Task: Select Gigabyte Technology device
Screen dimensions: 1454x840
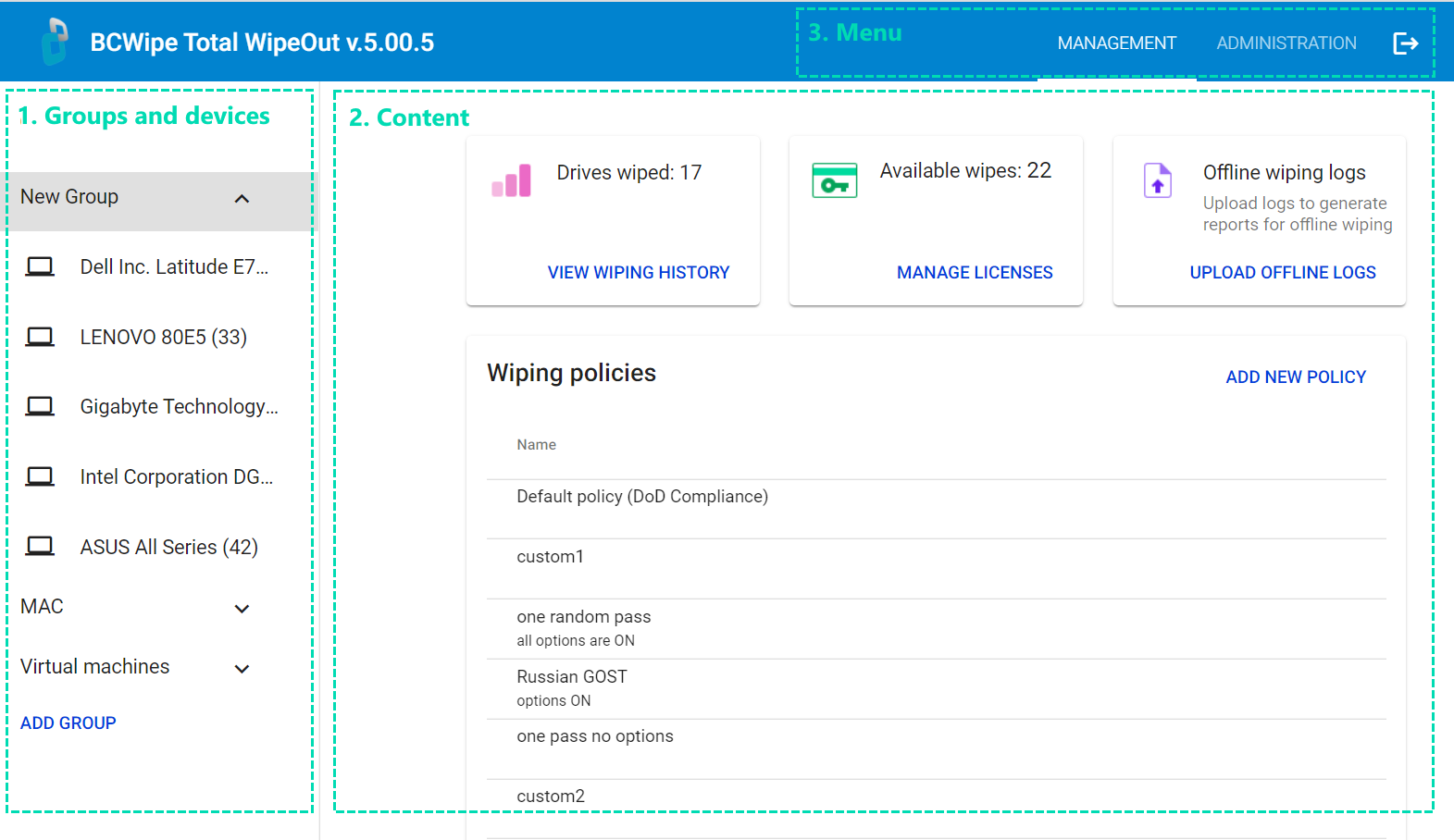Action: click(180, 406)
